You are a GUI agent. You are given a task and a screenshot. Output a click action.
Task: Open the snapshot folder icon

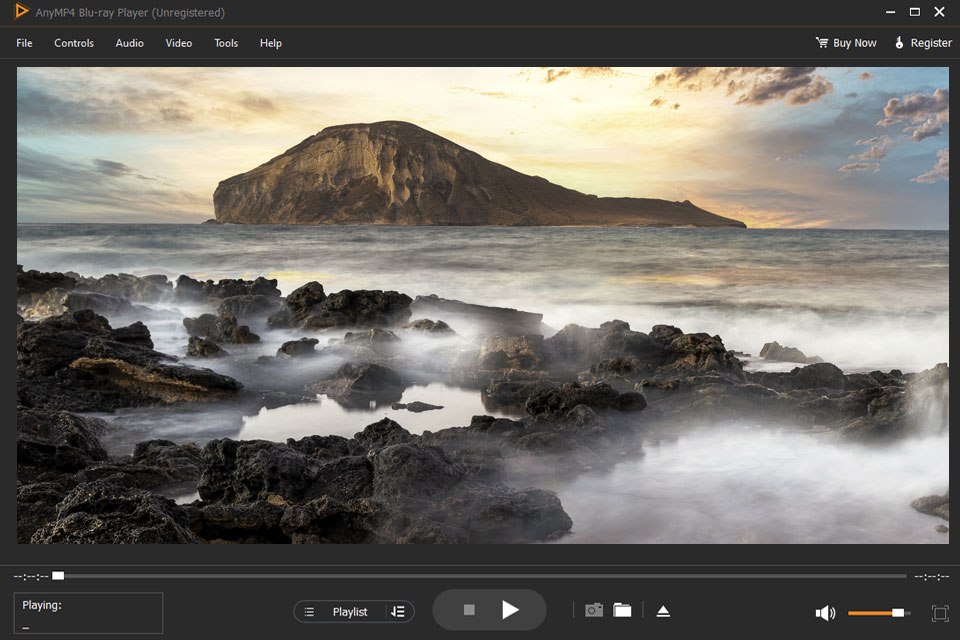(622, 610)
